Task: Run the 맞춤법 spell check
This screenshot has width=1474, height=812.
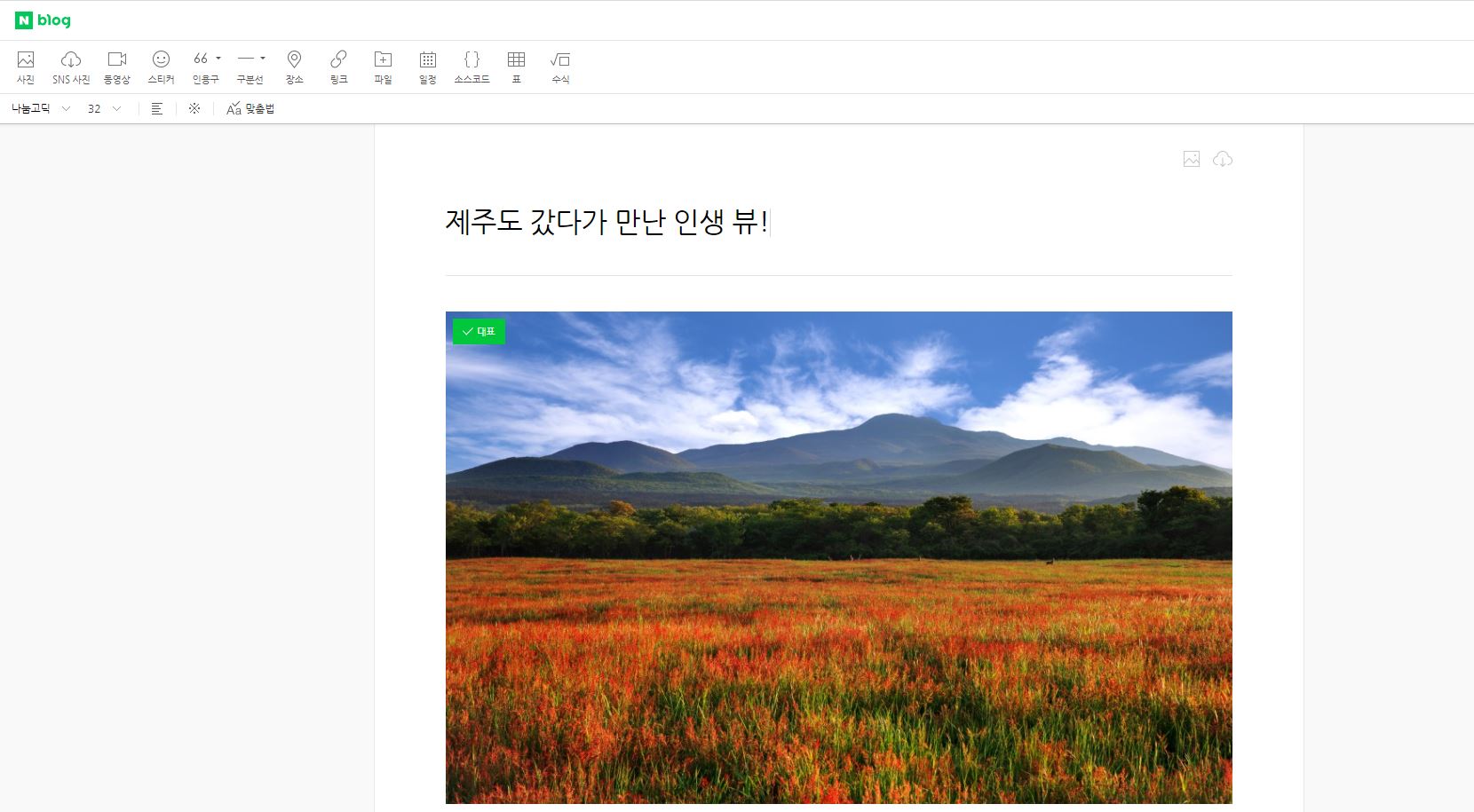Action: [x=250, y=109]
